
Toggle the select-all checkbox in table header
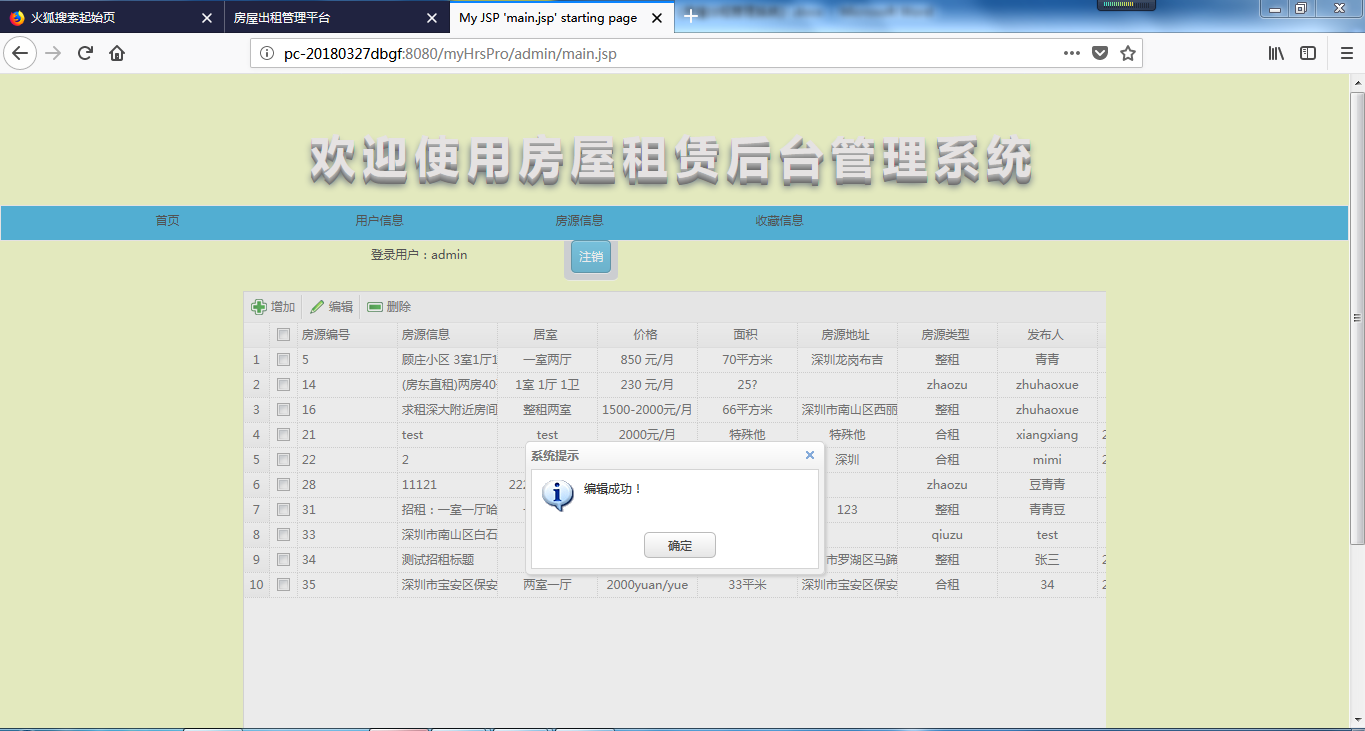[x=283, y=335]
